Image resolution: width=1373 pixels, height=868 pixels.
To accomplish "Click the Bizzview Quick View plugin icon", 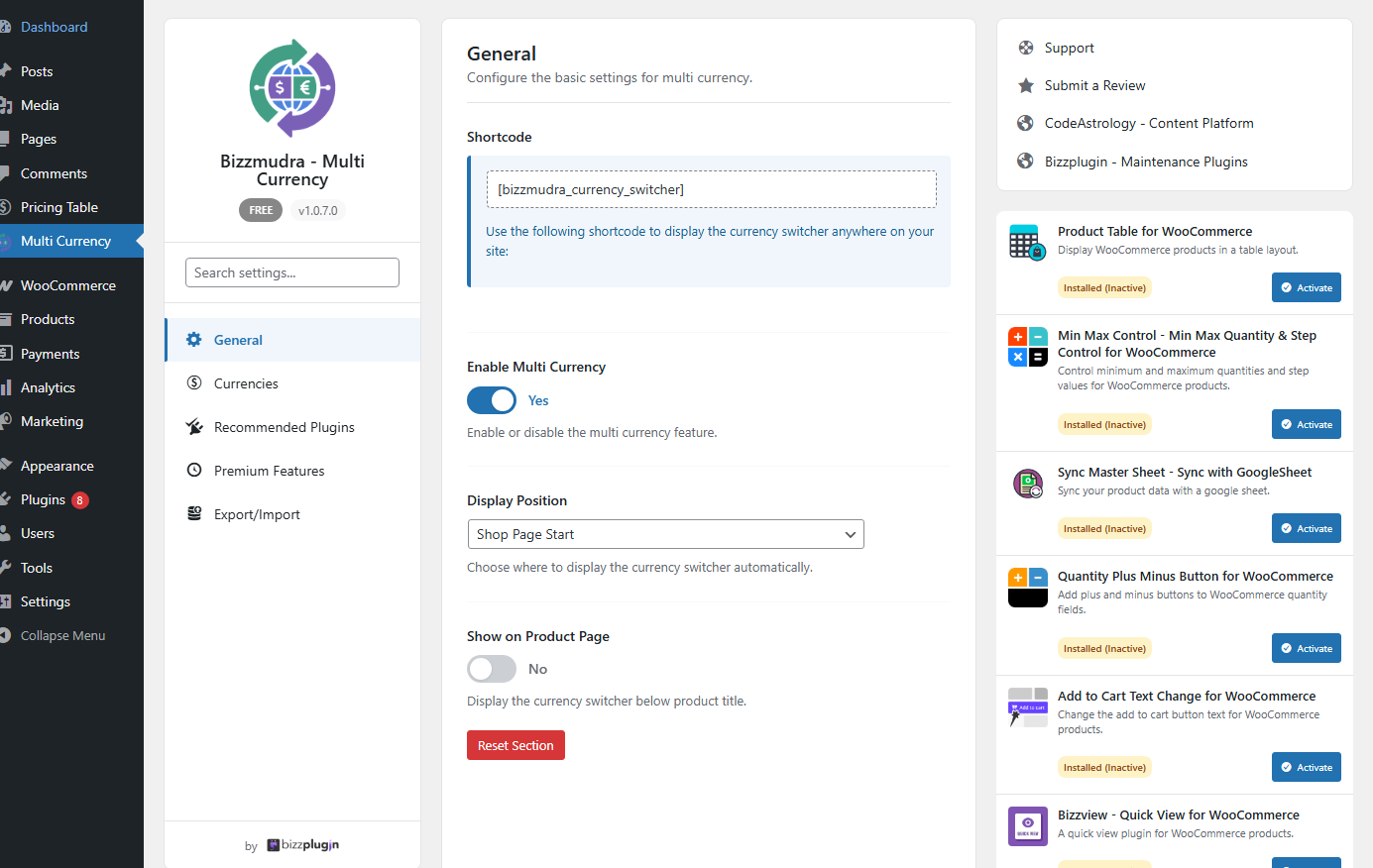I will coord(1028,826).
